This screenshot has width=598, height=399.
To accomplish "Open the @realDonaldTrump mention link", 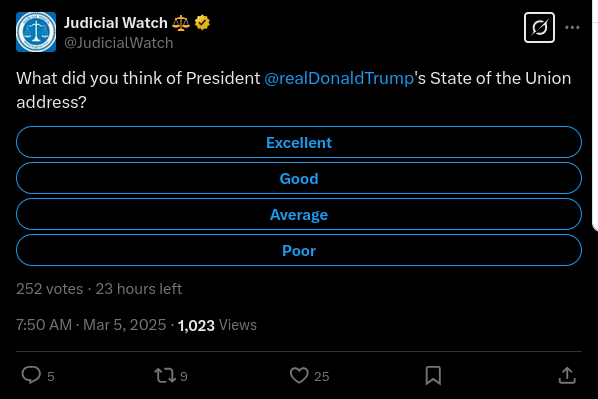I will (x=339, y=78).
